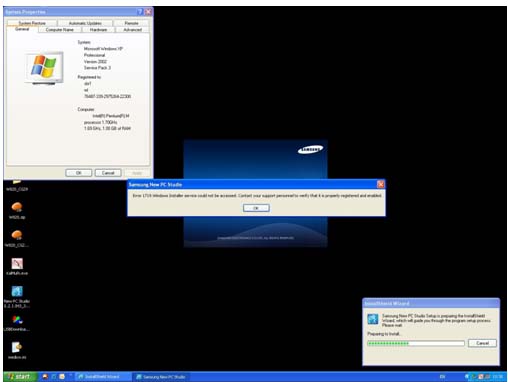This screenshot has width=508, height=382.
Task: Select the New PC Studio installer desktop icon
Action: pyautogui.click(x=17, y=291)
